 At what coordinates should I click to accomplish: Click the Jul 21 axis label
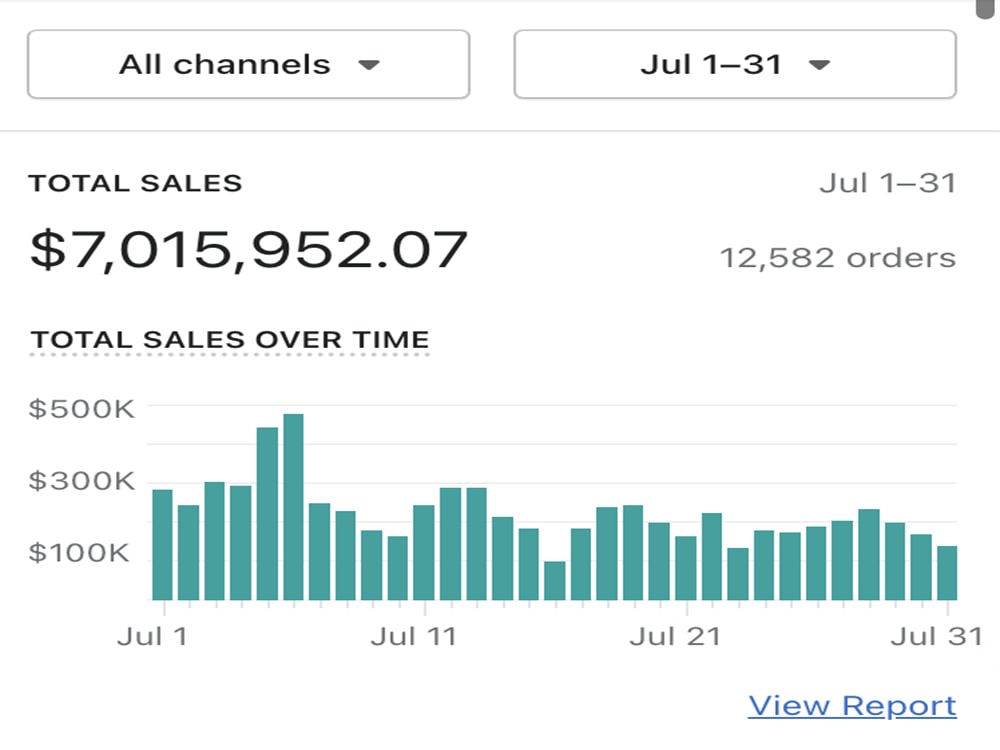click(x=675, y=636)
